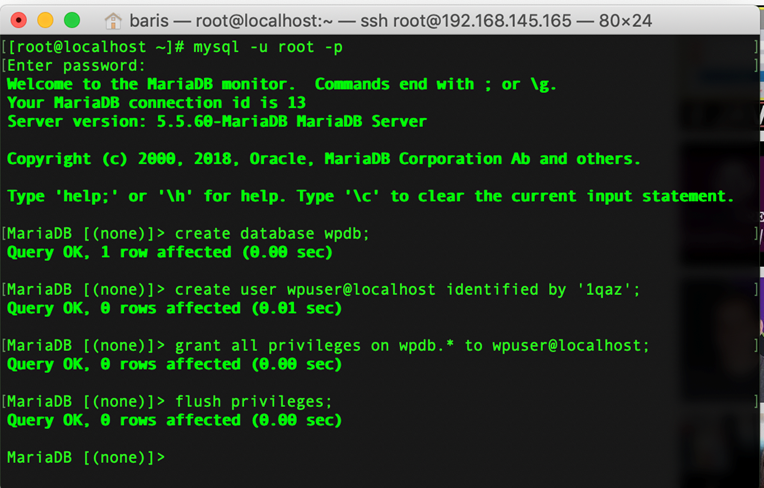The height and width of the screenshot is (488, 764).
Task: Click the yellow minimize window button
Action: pos(45,20)
